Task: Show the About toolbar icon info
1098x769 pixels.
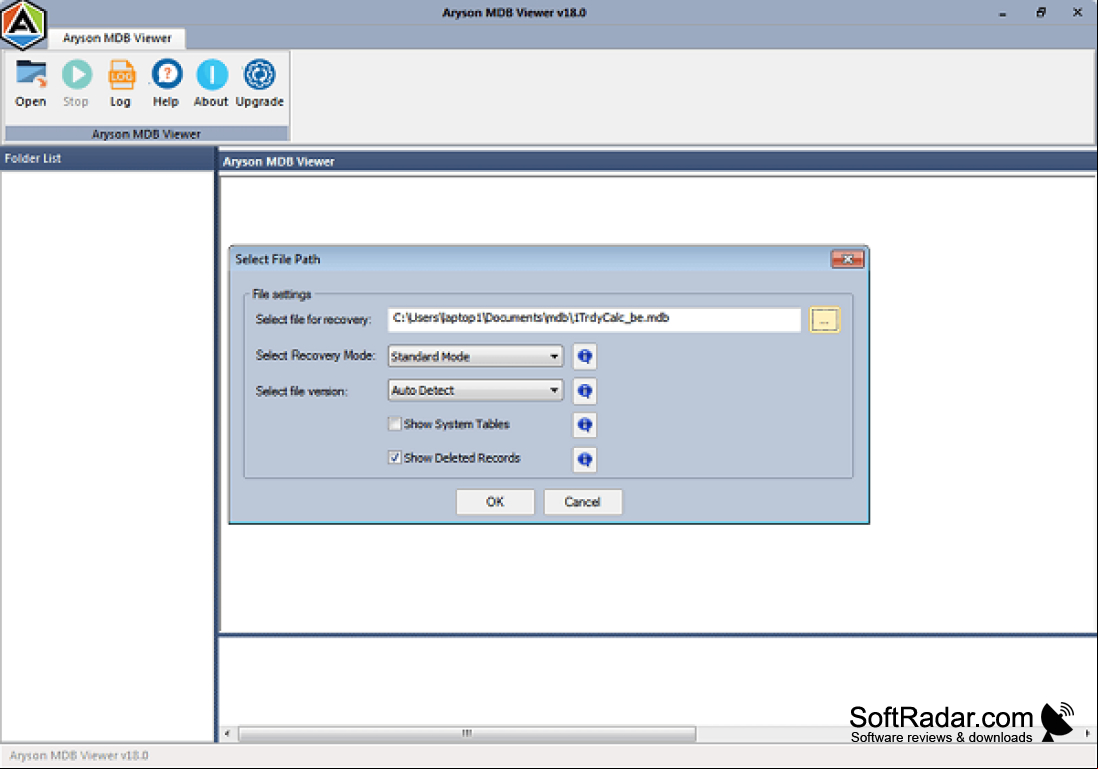Action: point(211,83)
